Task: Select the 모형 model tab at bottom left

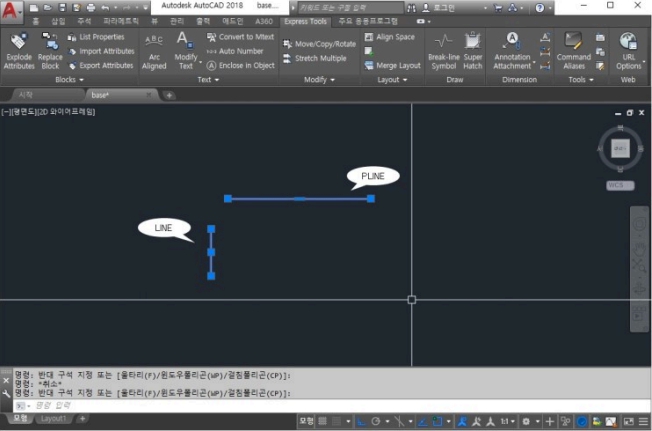Action: click(20, 418)
